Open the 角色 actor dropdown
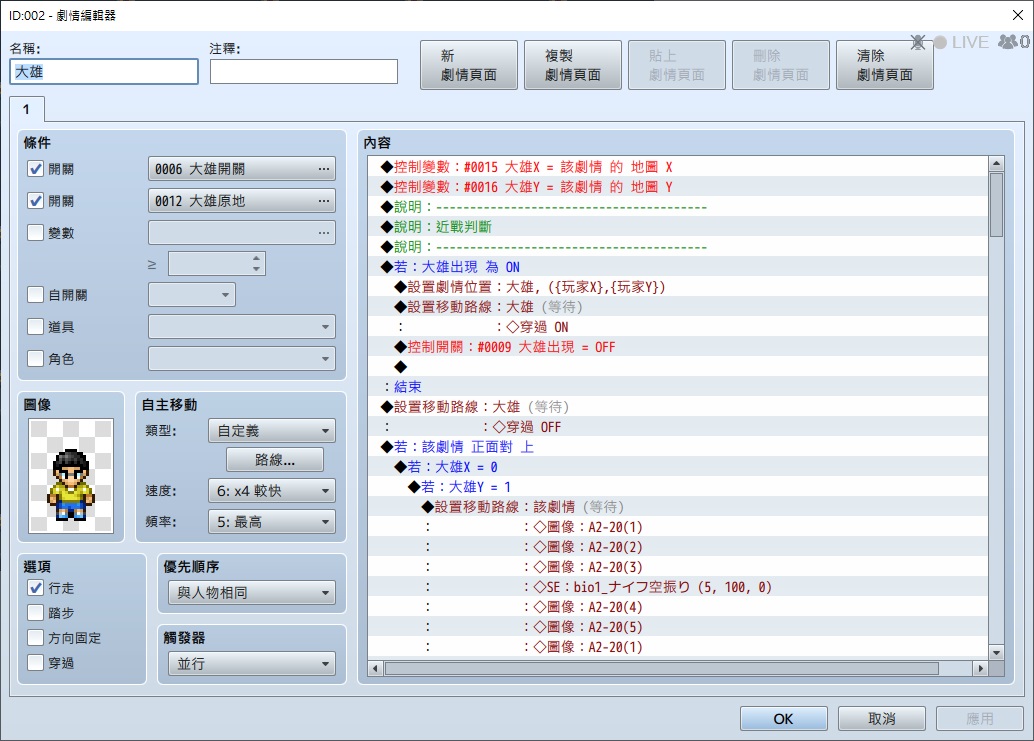1034x741 pixels. click(x=242, y=359)
